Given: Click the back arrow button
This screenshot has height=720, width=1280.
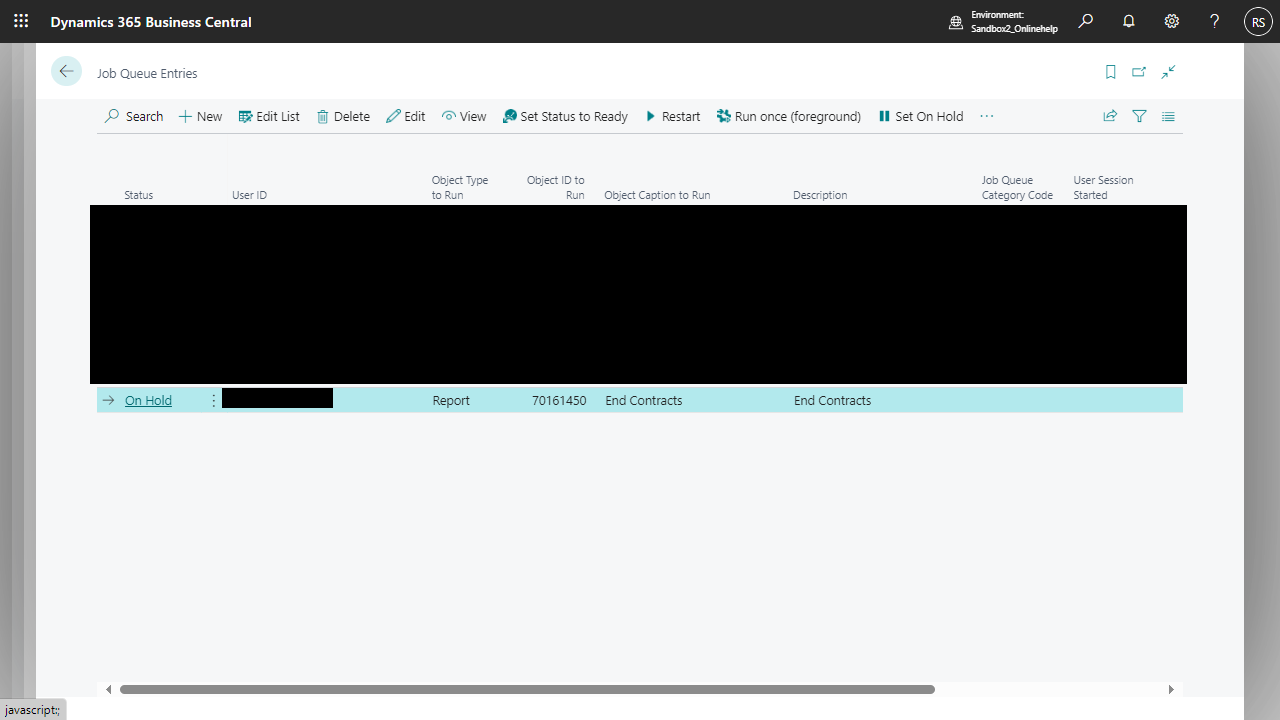Looking at the screenshot, I should tap(66, 71).
